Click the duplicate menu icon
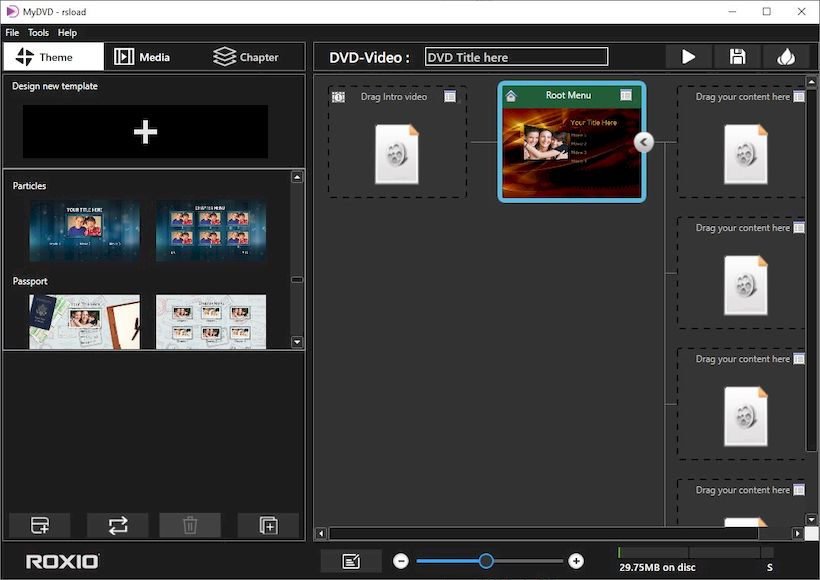The image size is (820, 580). click(267, 525)
